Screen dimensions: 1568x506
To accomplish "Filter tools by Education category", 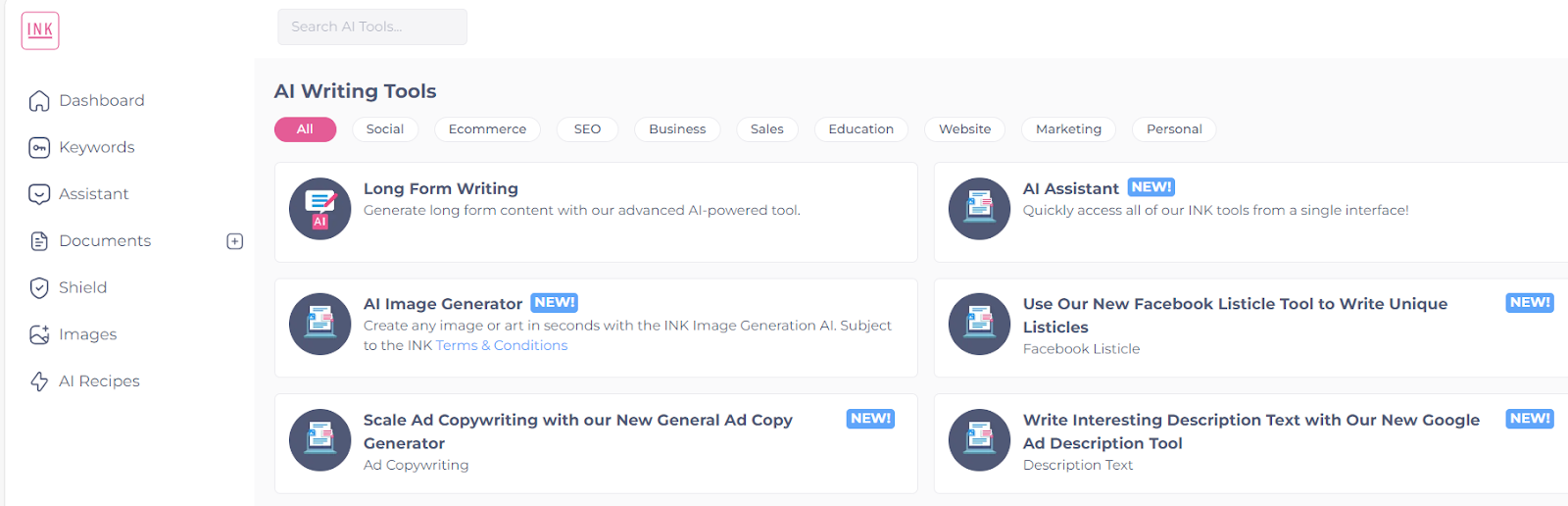I will coord(861,129).
